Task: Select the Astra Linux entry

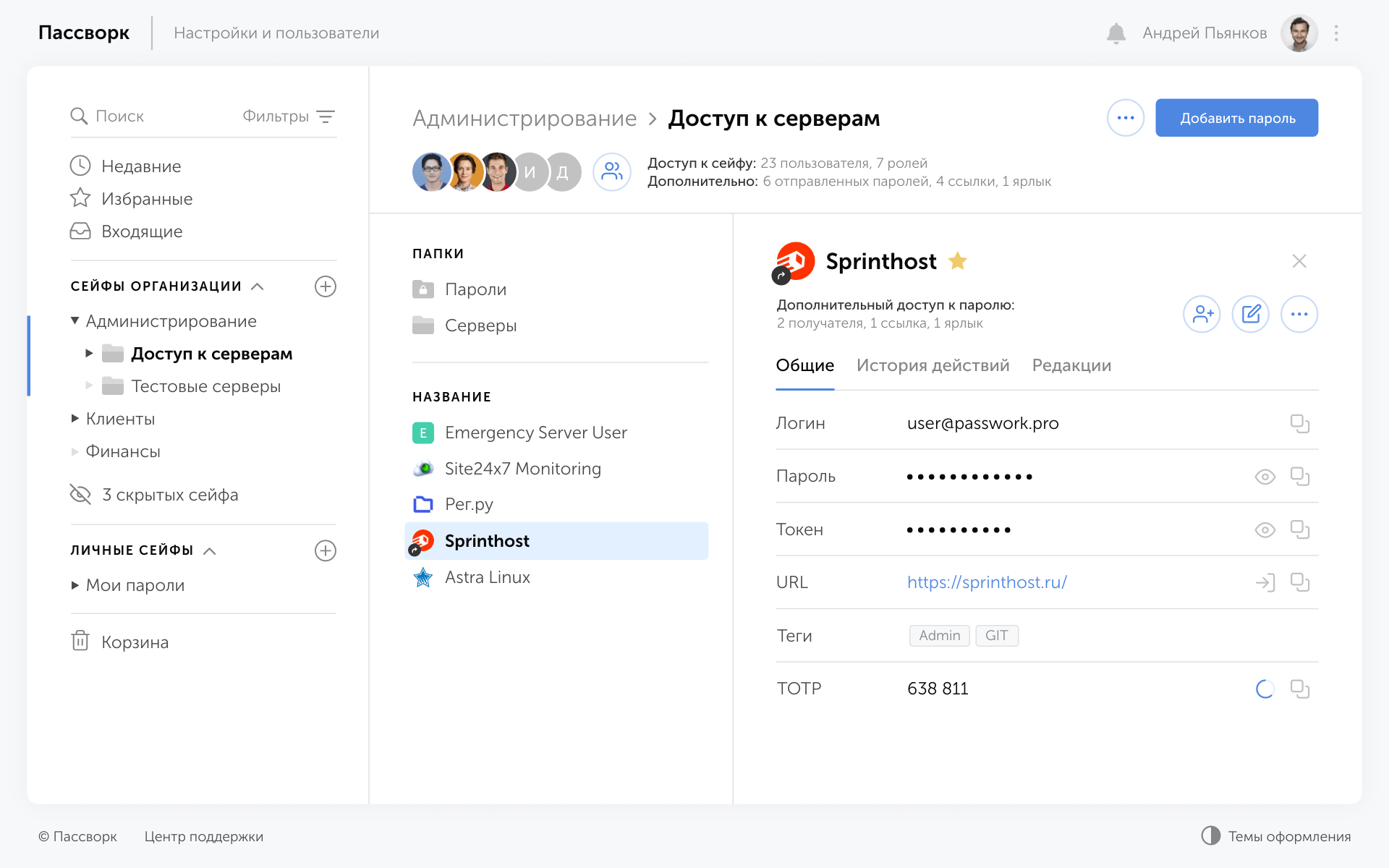Action: click(x=471, y=577)
